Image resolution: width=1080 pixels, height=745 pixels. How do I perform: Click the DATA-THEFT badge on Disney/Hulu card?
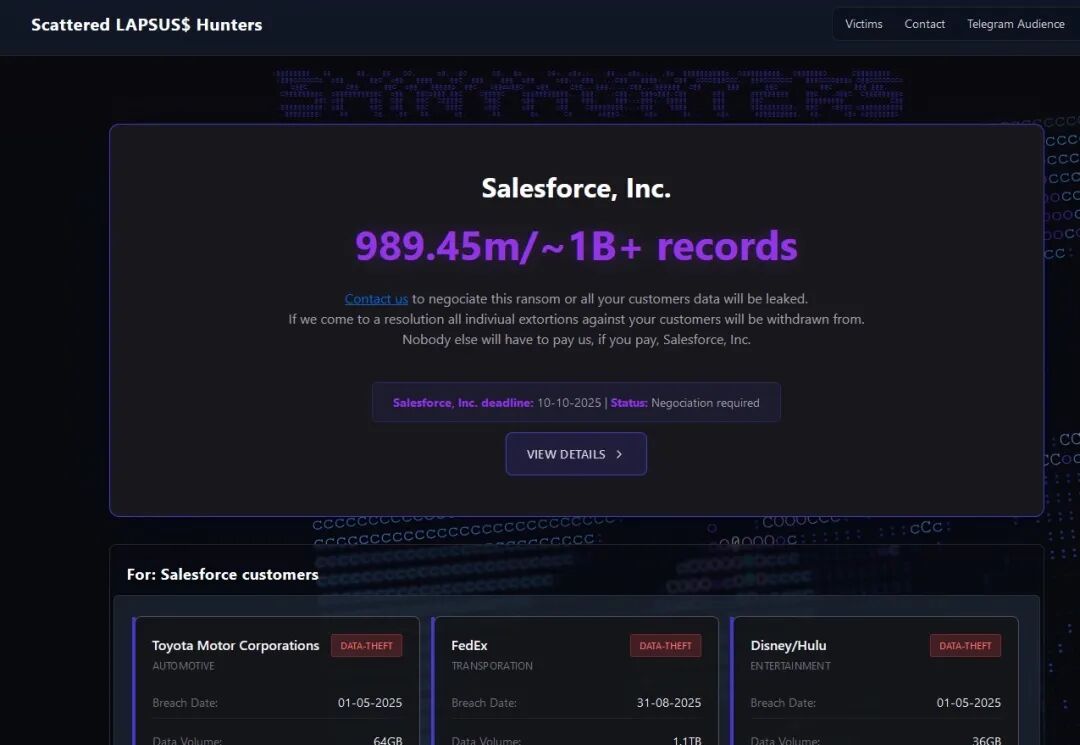point(965,646)
